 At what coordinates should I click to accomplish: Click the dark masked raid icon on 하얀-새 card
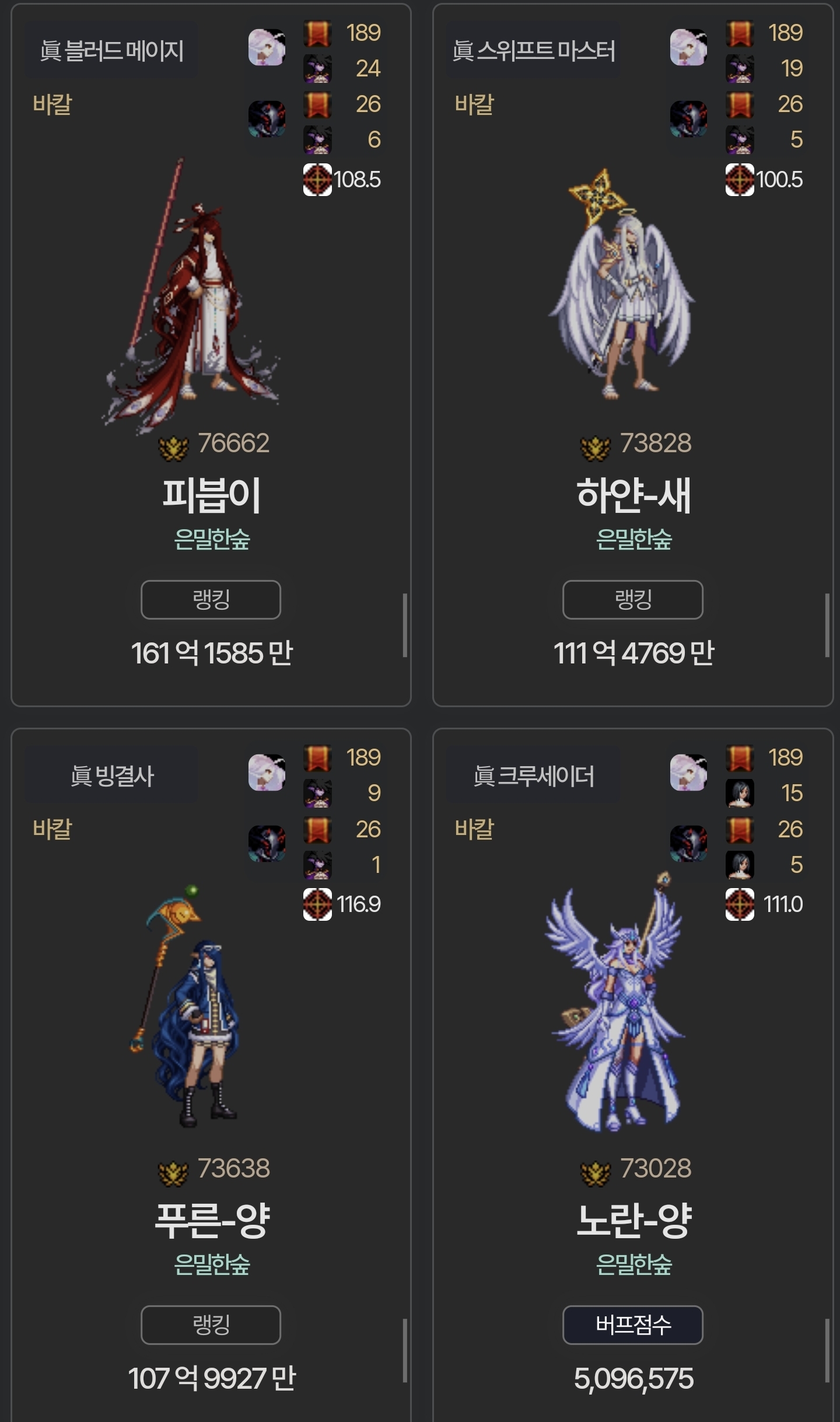[x=688, y=119]
